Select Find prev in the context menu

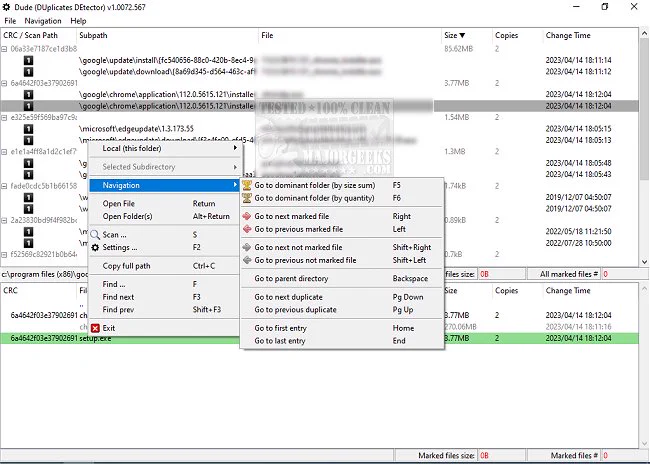click(164, 310)
